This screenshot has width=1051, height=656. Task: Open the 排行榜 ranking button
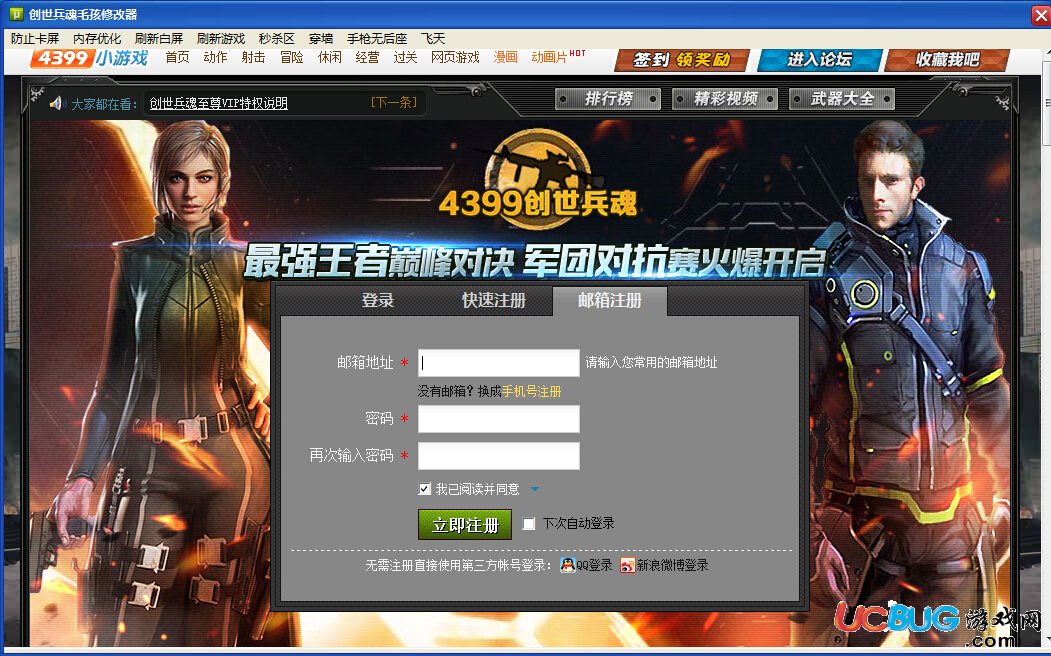609,99
